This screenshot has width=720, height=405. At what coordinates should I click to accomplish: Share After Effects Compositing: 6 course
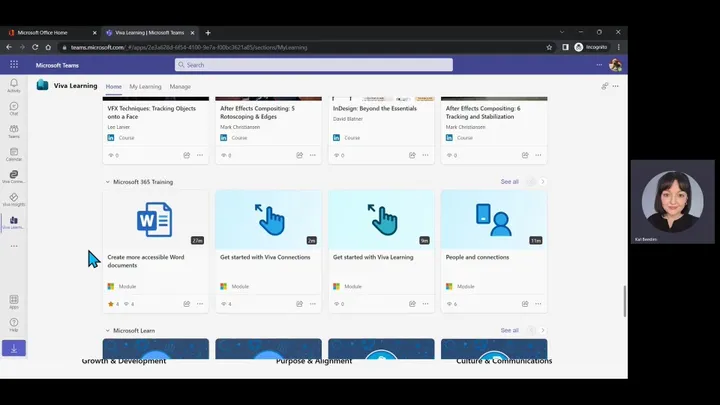[525, 155]
